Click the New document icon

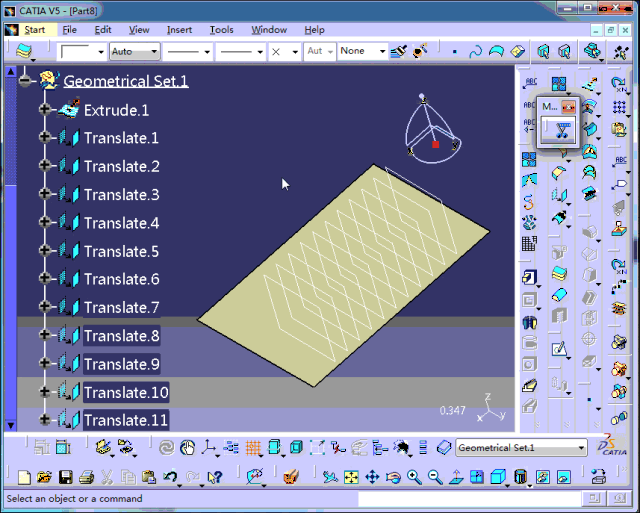click(24, 477)
